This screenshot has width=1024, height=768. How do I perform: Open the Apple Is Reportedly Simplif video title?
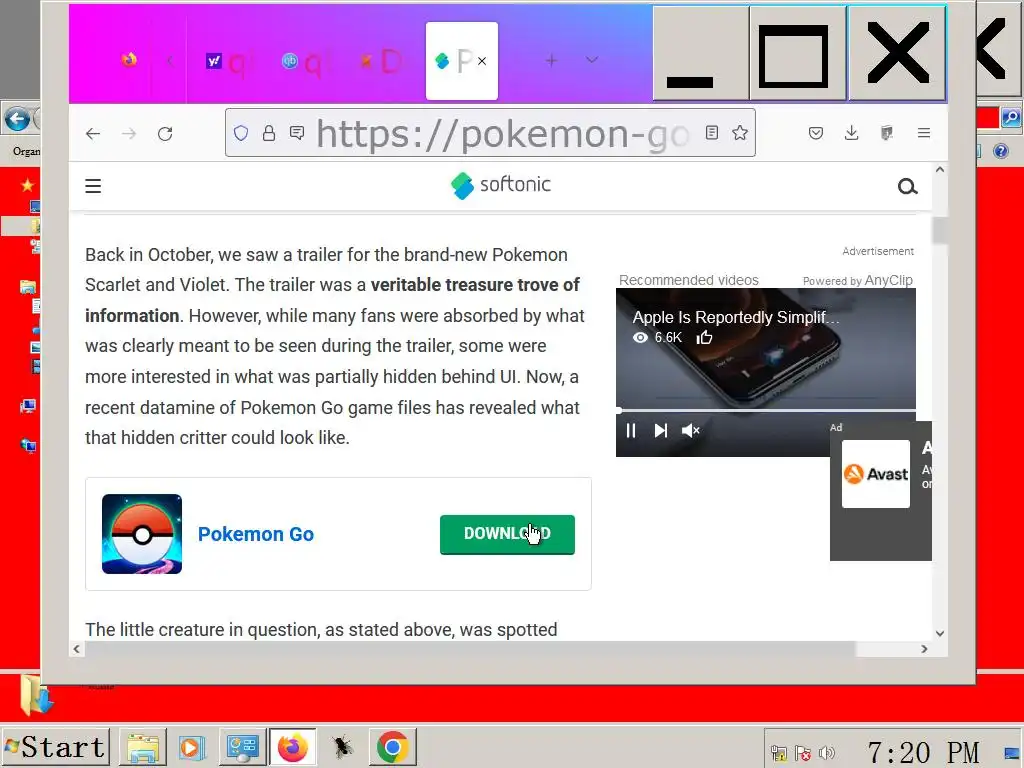[736, 317]
